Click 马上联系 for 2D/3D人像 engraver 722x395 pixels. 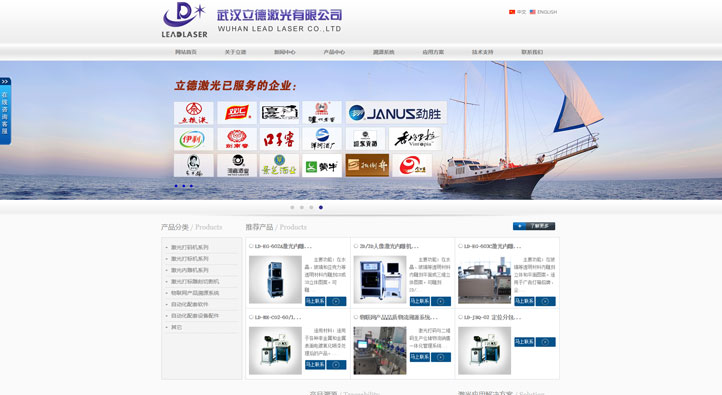[420, 301]
